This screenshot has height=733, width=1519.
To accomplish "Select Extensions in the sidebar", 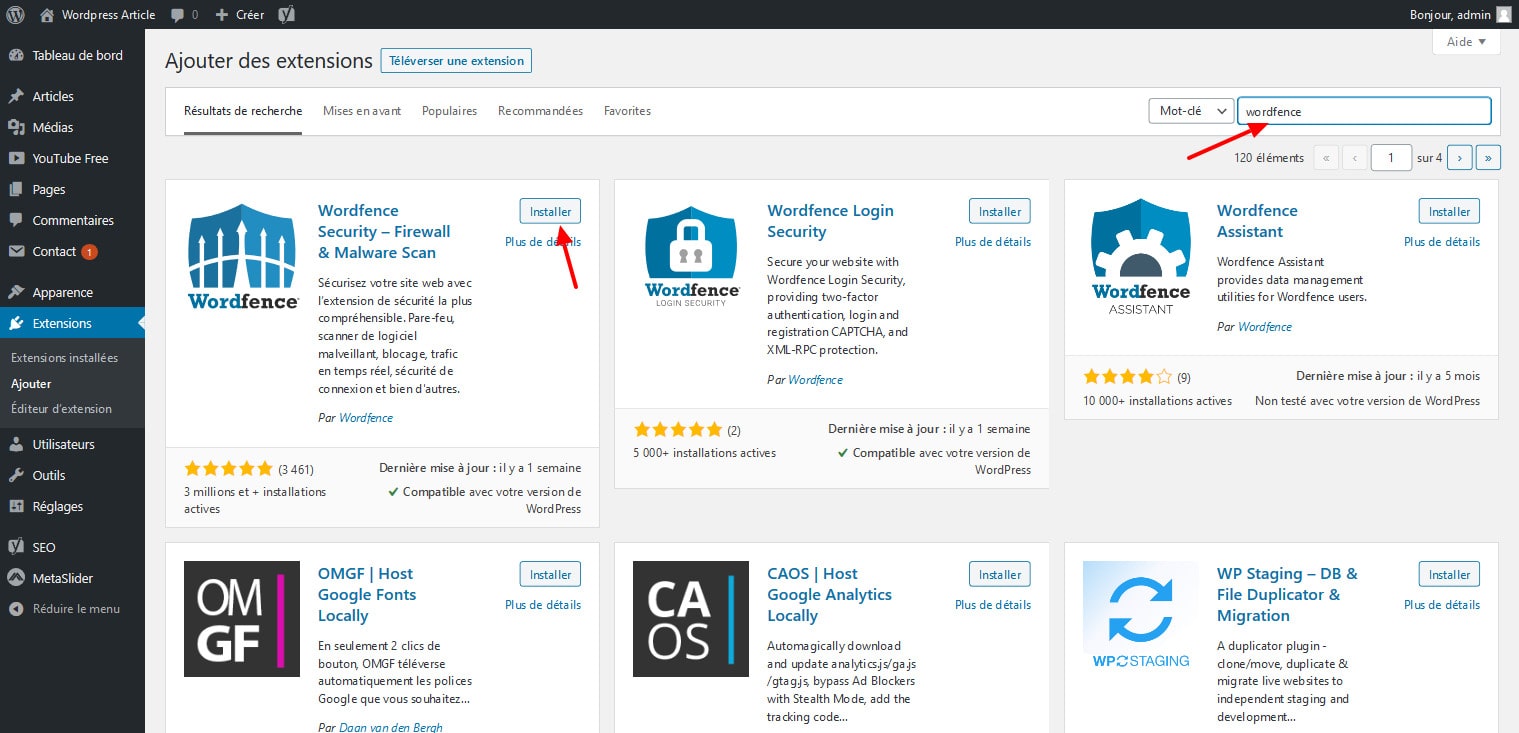I will click(72, 323).
